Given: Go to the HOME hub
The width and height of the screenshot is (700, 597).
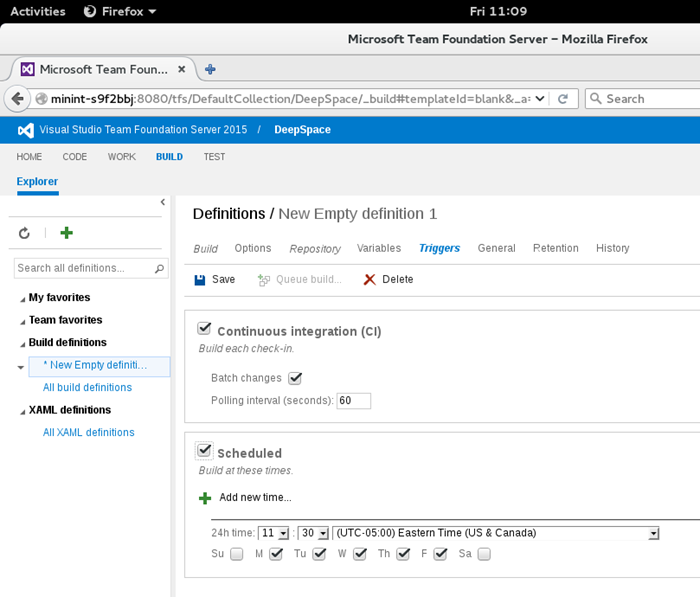Looking at the screenshot, I should point(29,157).
